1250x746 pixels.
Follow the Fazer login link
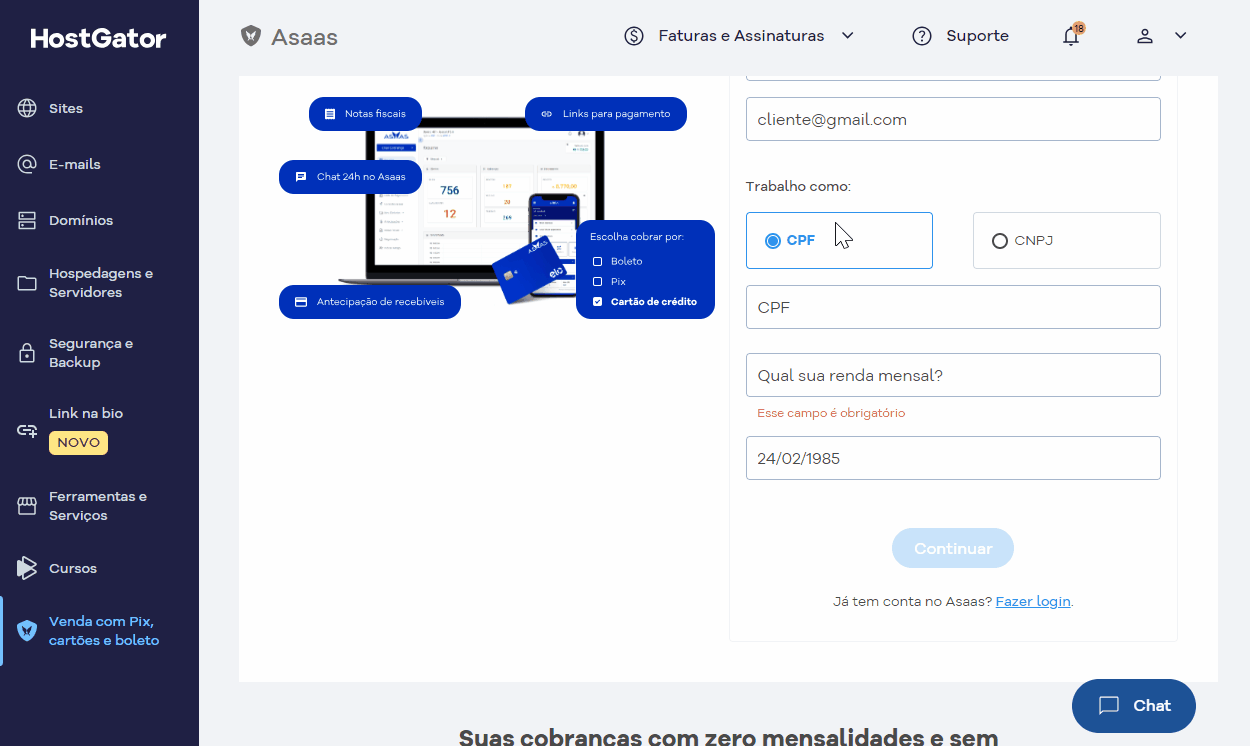(x=1033, y=601)
